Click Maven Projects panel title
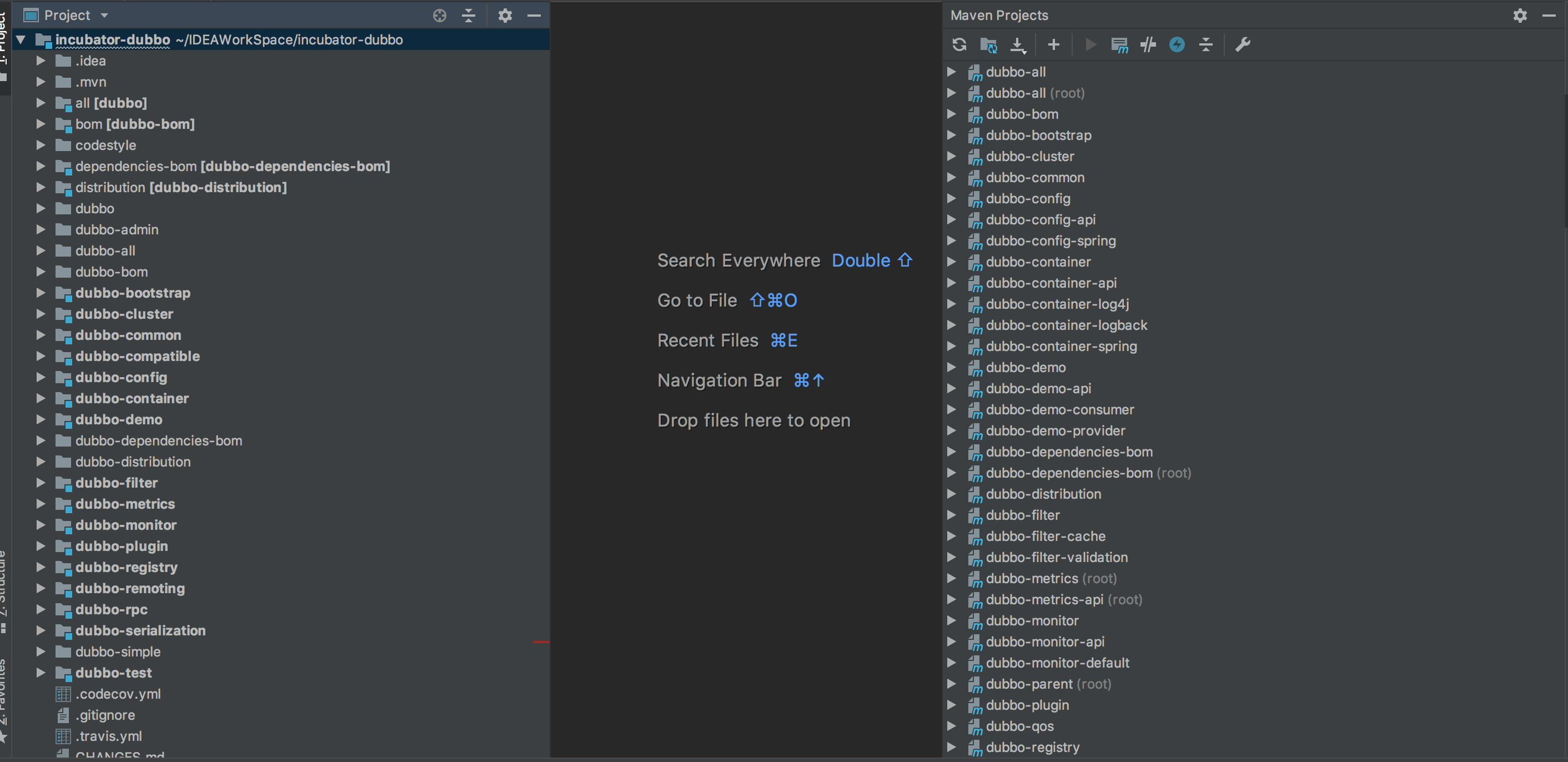Viewport: 1568px width, 762px height. tap(999, 15)
